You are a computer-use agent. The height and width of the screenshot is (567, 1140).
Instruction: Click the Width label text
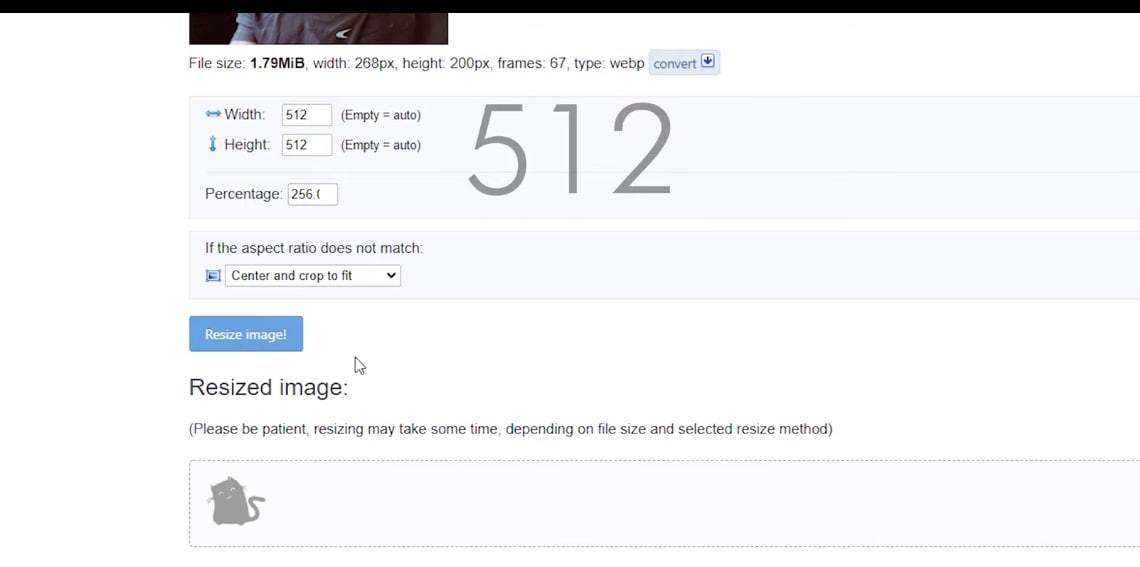[244, 114]
